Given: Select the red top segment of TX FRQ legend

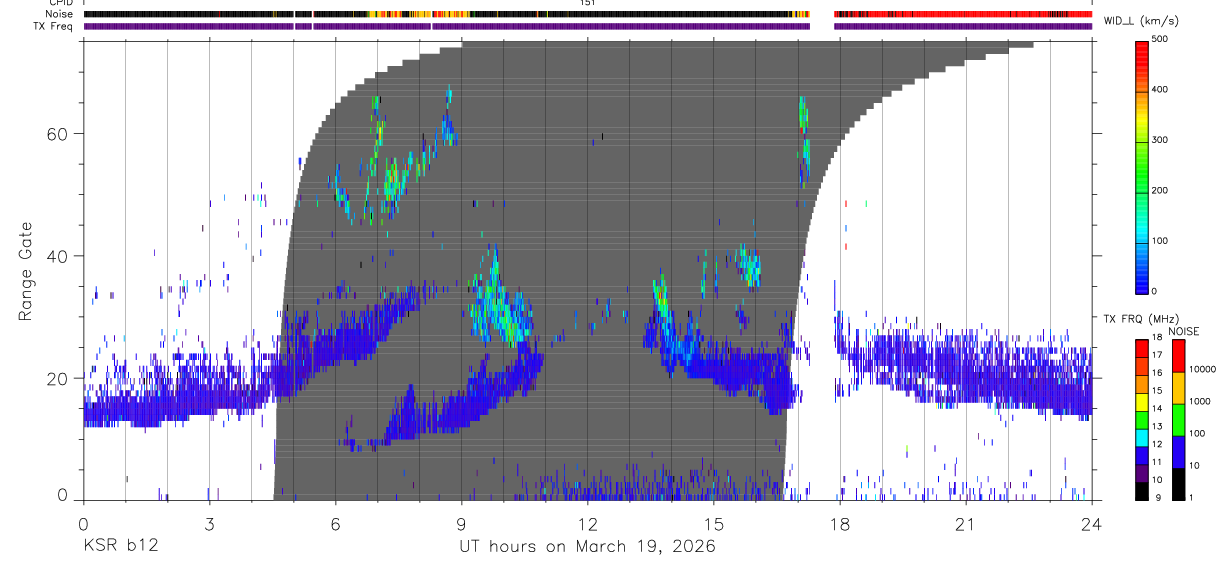Looking at the screenshot, I should pos(1141,348).
